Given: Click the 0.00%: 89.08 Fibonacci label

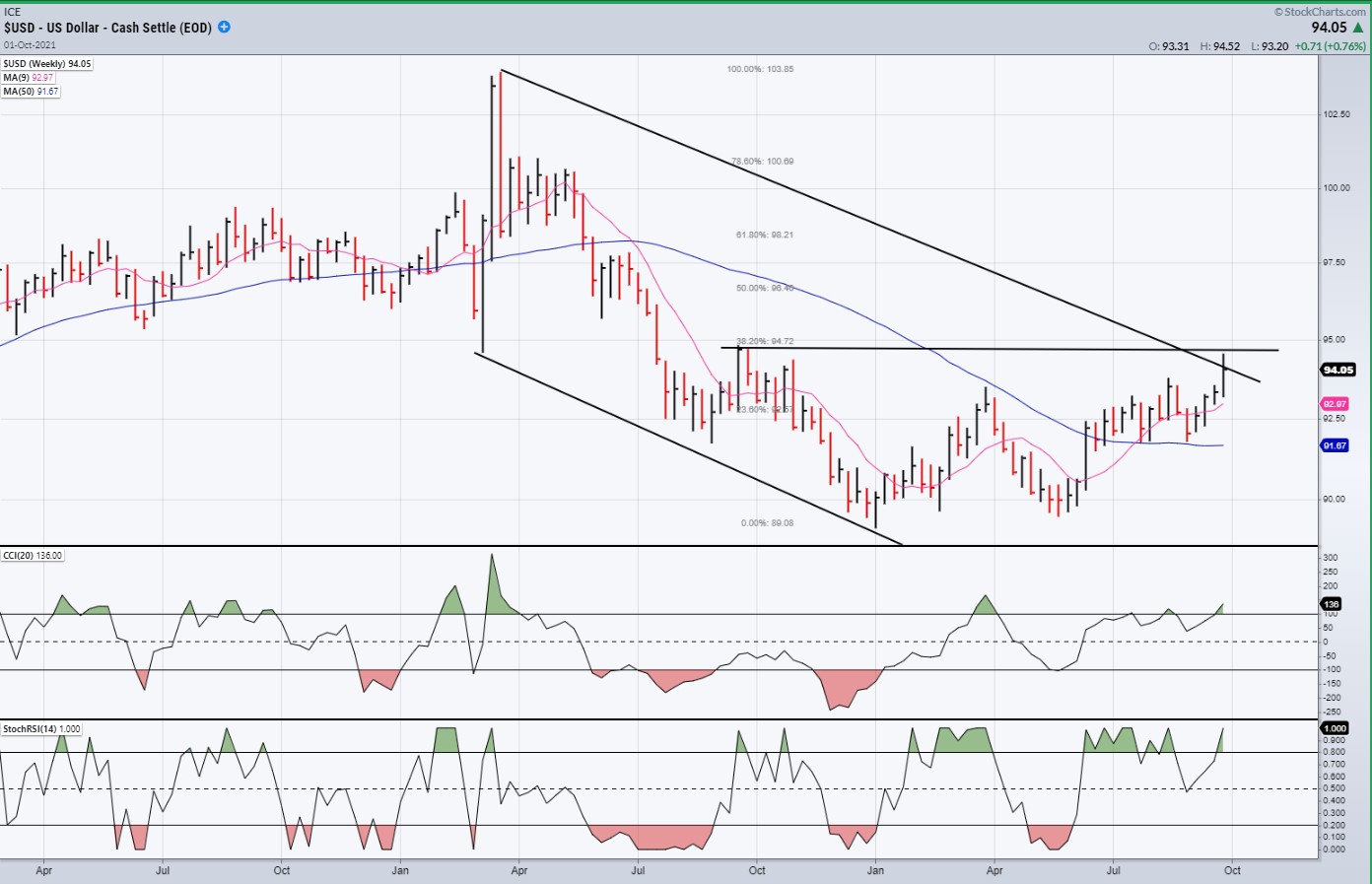Looking at the screenshot, I should click(767, 522).
